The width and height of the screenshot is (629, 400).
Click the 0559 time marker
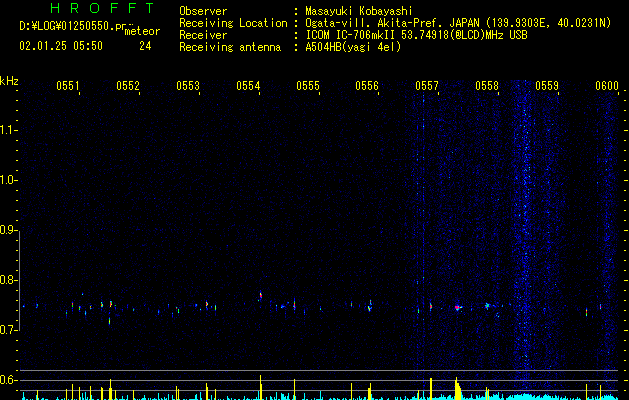pyautogui.click(x=547, y=86)
